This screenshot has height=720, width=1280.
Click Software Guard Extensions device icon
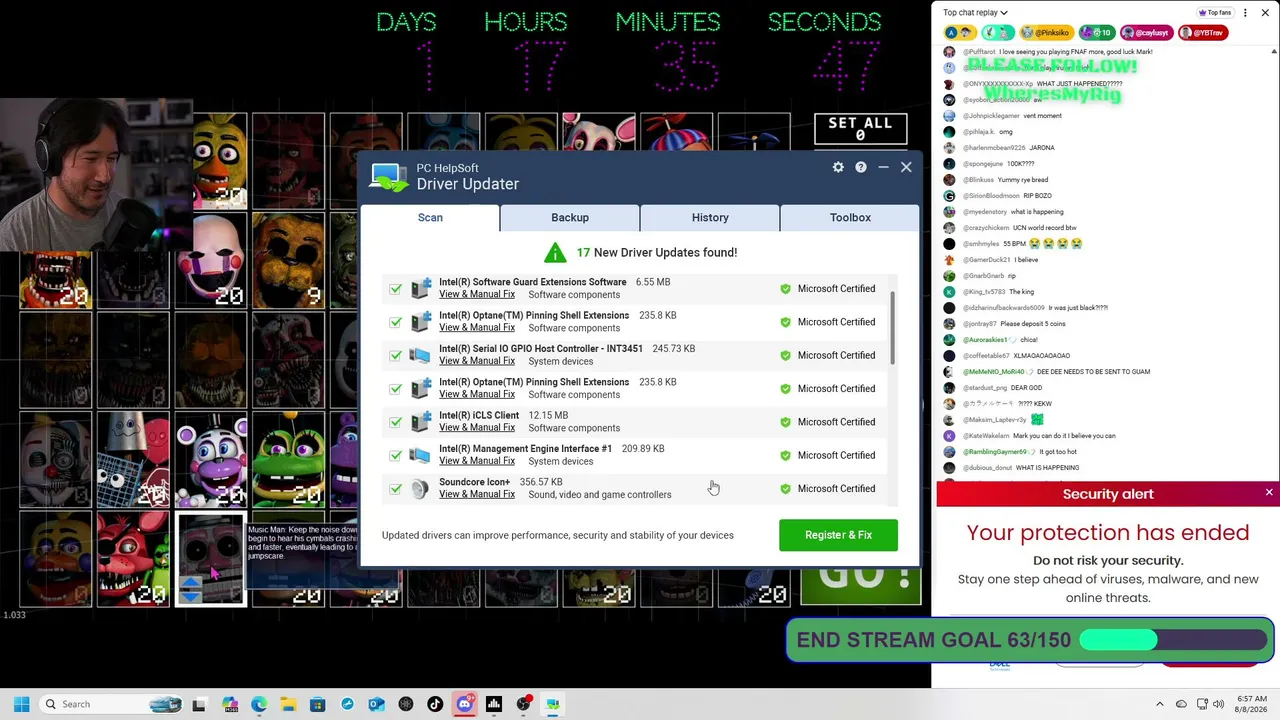(x=420, y=288)
